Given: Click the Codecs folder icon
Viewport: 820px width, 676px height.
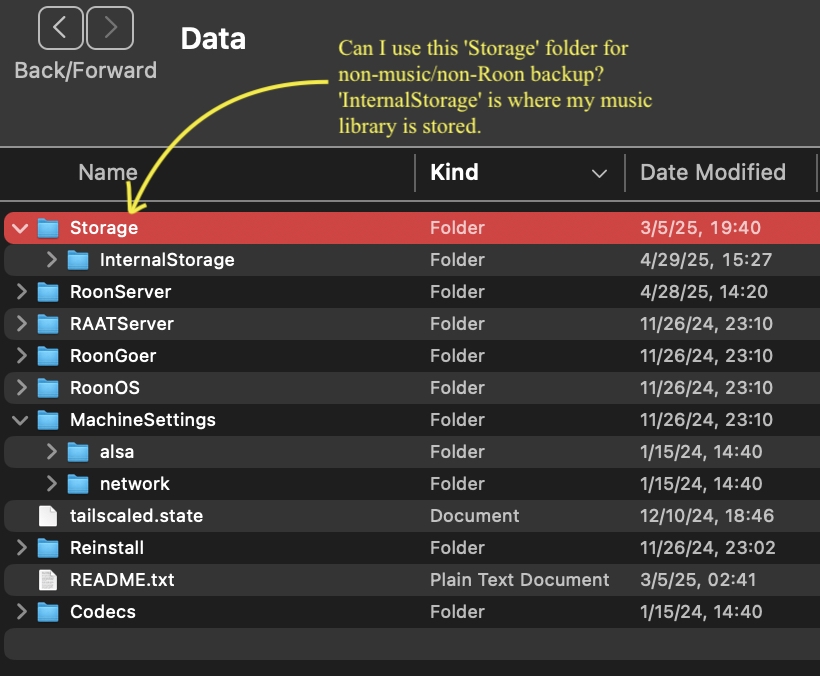Looking at the screenshot, I should click(x=48, y=612).
